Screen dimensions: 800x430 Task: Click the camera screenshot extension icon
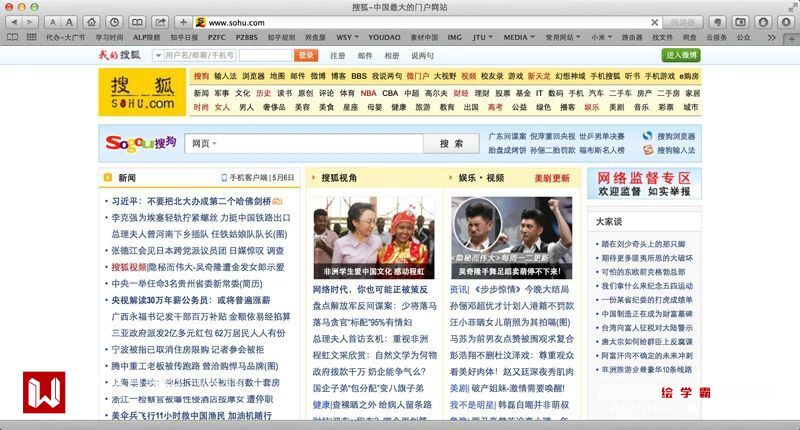pyautogui.click(x=740, y=22)
